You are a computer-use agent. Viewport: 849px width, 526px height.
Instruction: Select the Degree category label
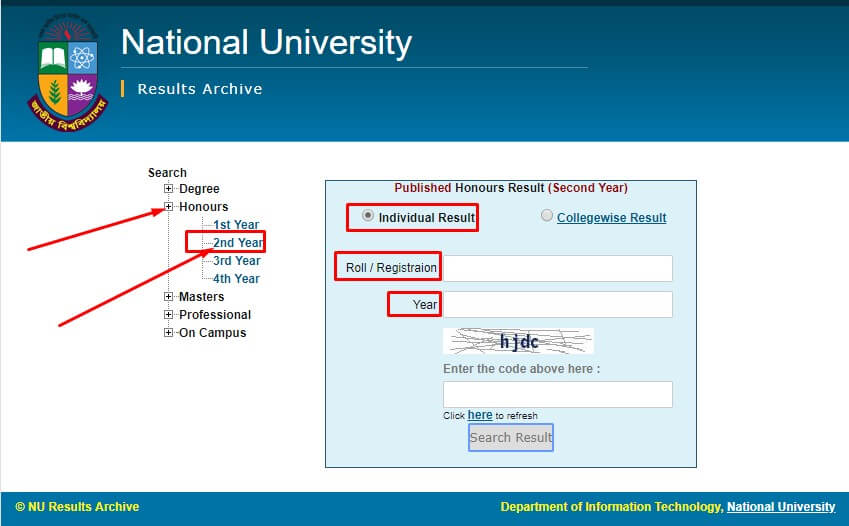[x=199, y=189]
